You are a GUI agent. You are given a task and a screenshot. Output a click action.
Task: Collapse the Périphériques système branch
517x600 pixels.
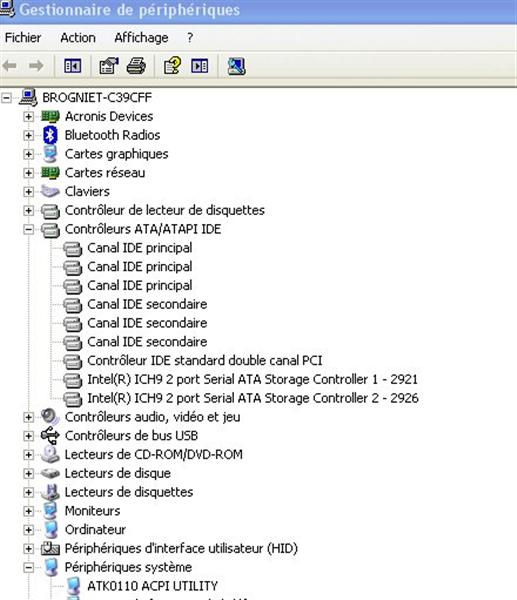coord(28,567)
